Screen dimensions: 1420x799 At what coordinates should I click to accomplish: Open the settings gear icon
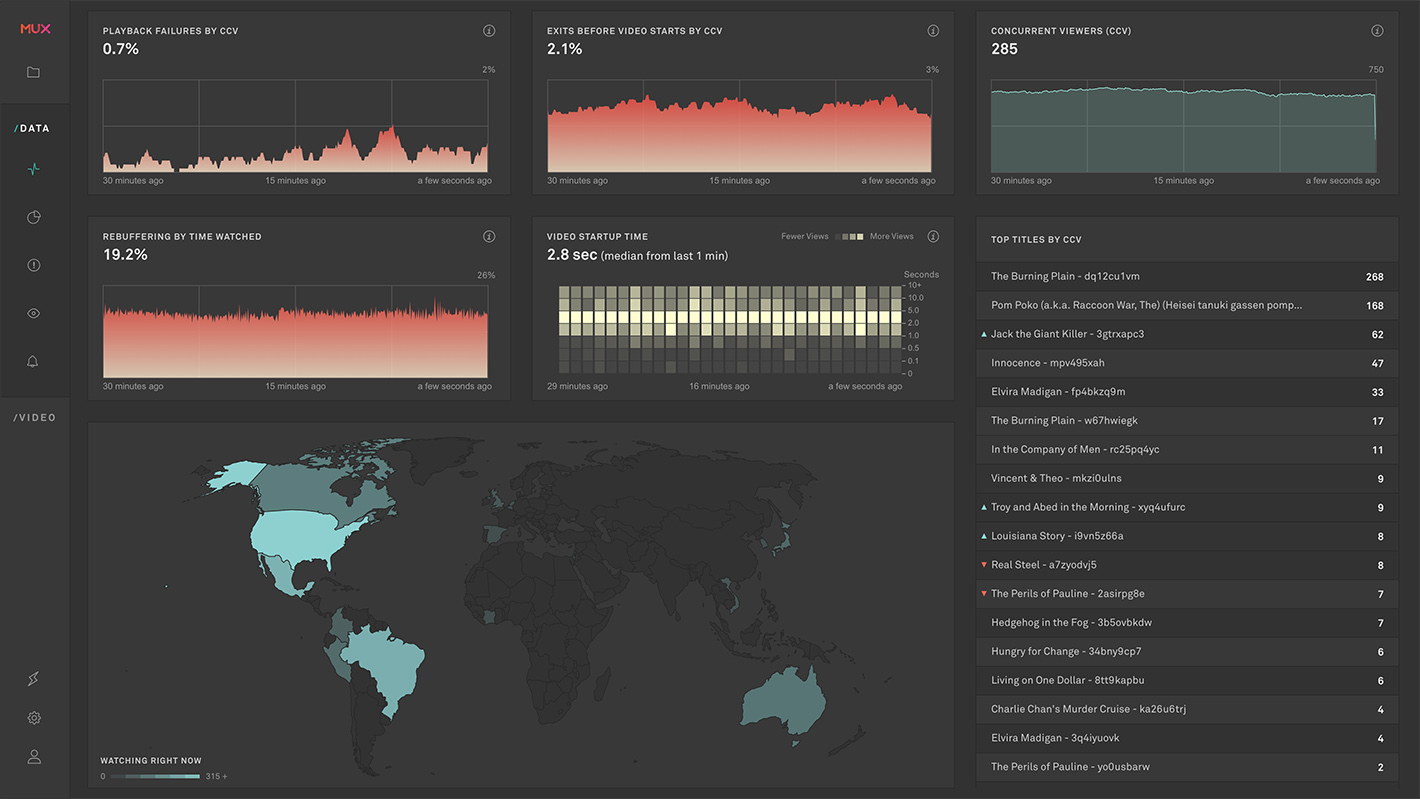pos(34,718)
